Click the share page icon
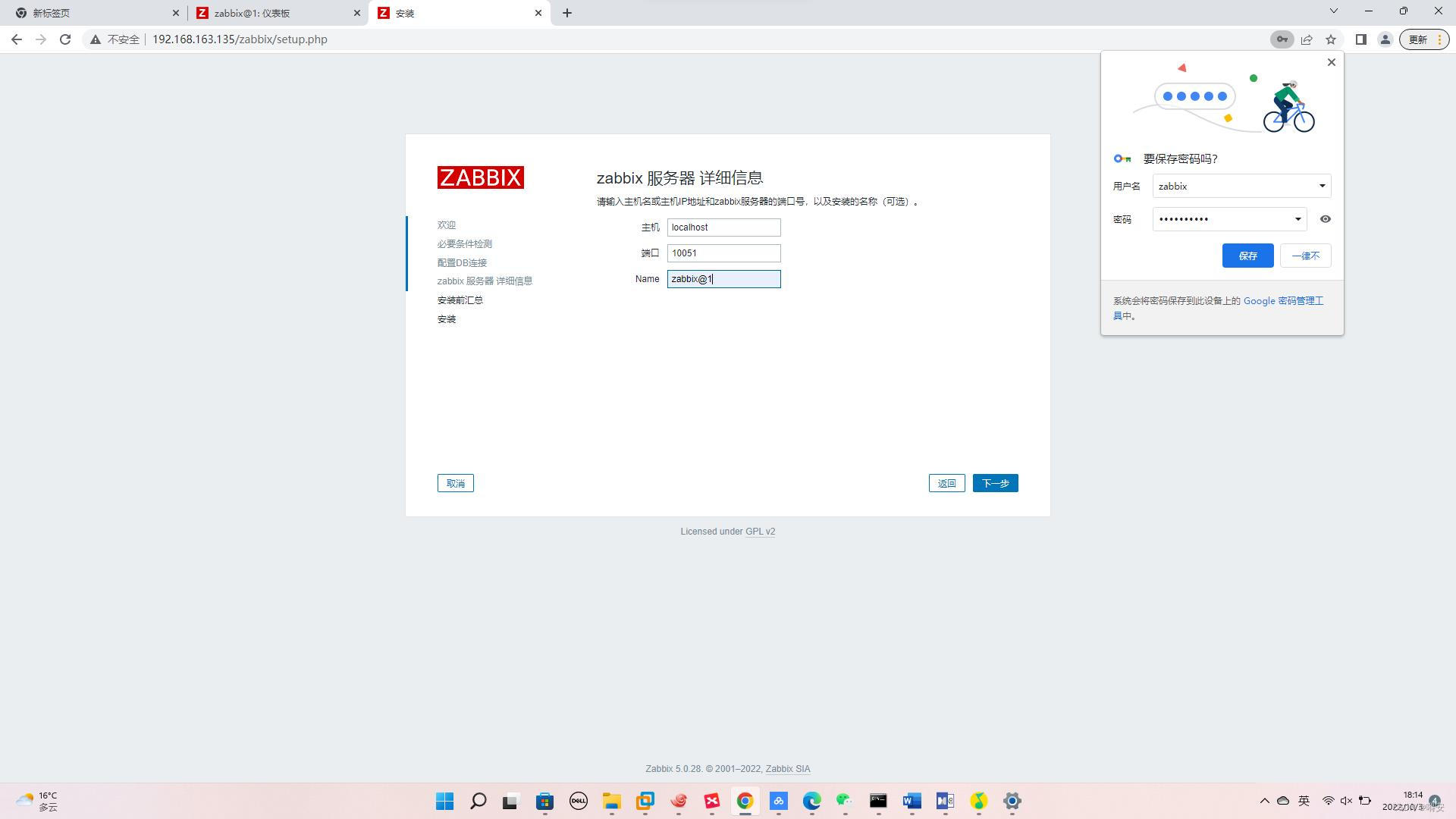This screenshot has height=819, width=1456. click(1307, 39)
